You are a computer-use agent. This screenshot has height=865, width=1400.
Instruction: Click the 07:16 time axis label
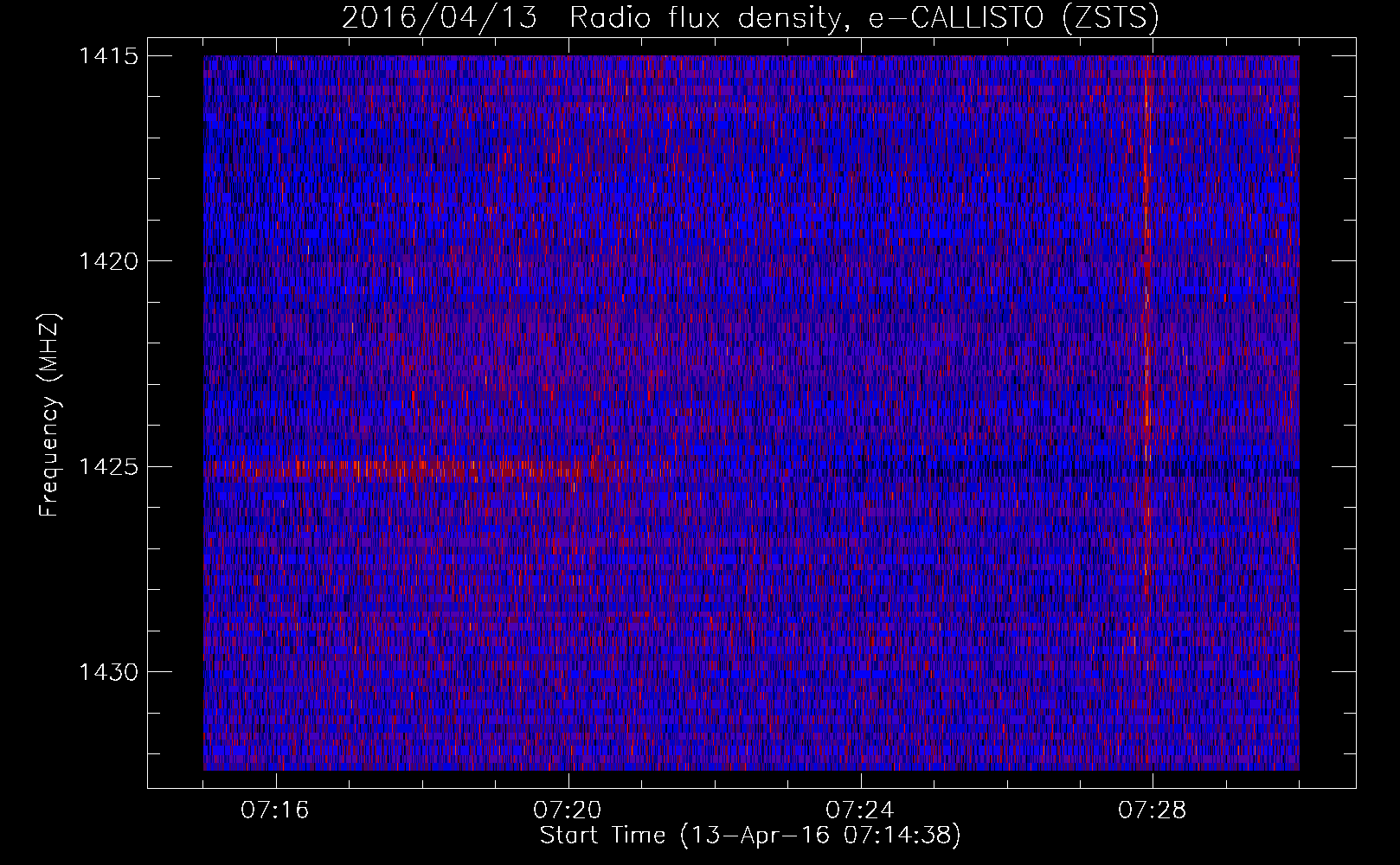click(x=275, y=811)
